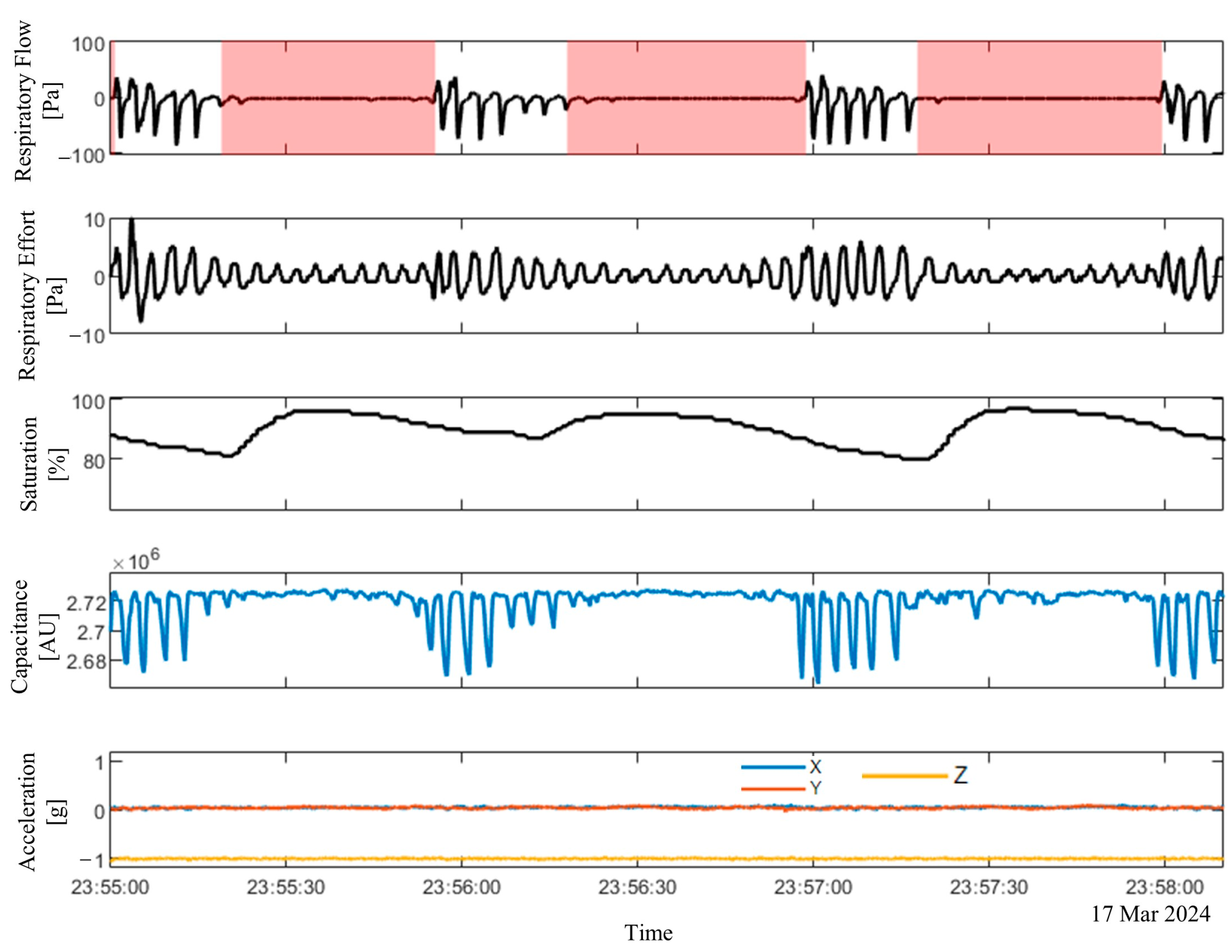Screen dimensions: 1232x952
Task: Click the 23:58:00 time tick label
Action: pos(1164,888)
